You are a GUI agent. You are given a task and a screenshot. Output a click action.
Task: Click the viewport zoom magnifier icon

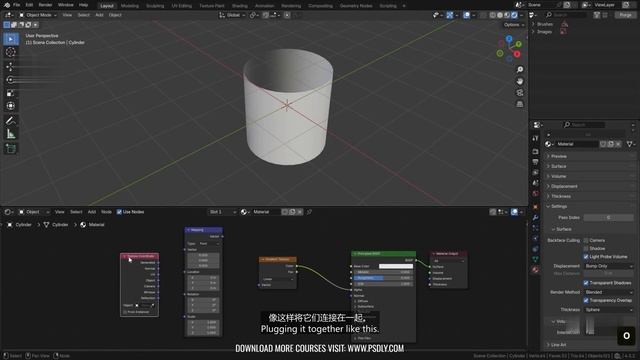520,70
